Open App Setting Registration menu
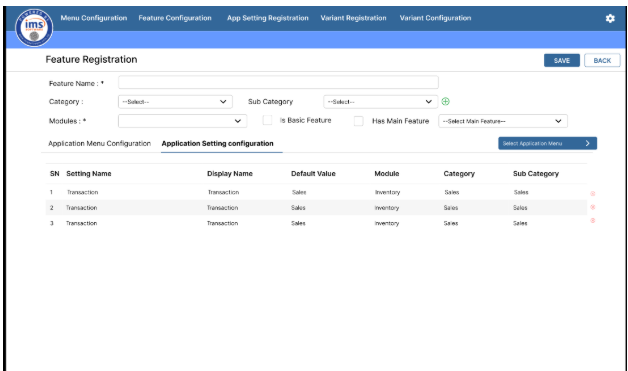Image resolution: width=628 pixels, height=371 pixels. tap(268, 18)
